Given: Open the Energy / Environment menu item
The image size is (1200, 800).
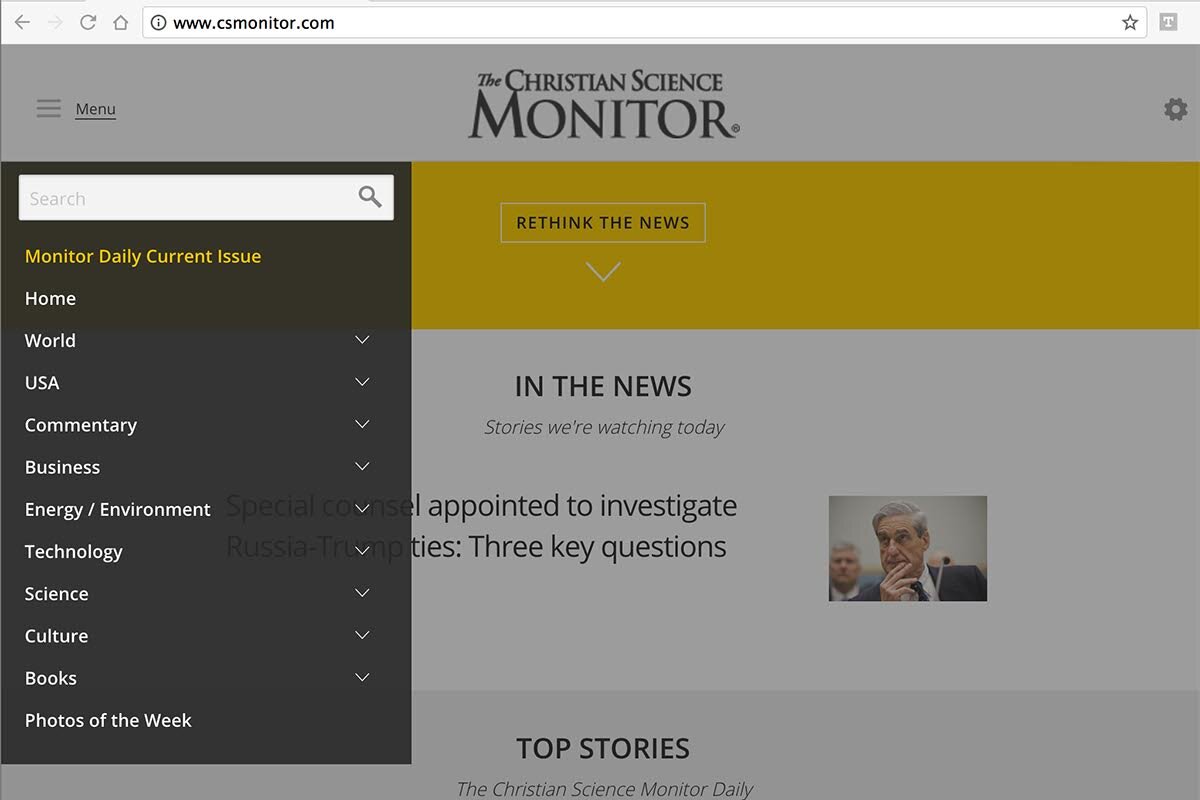Looking at the screenshot, I should (x=118, y=509).
